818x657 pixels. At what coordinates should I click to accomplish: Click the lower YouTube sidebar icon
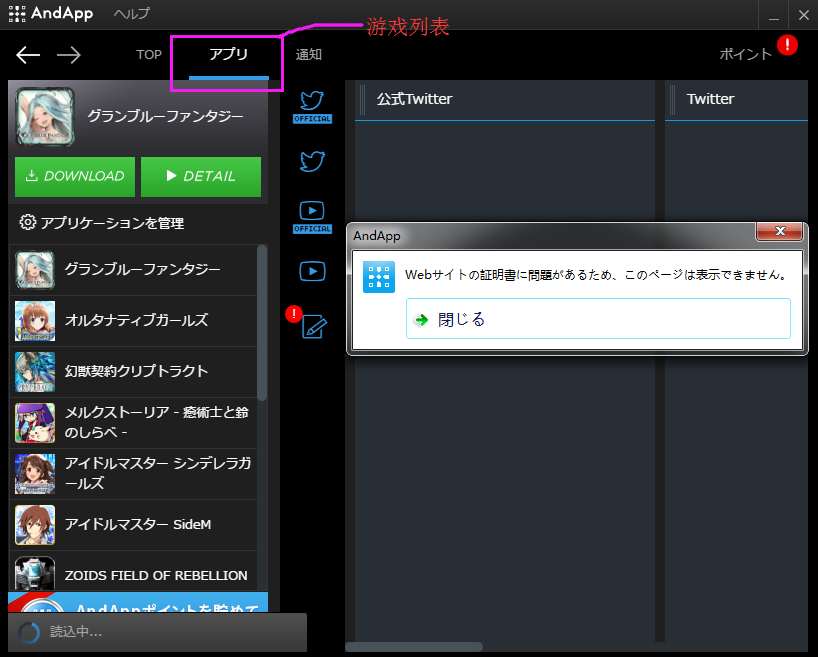[x=312, y=271]
